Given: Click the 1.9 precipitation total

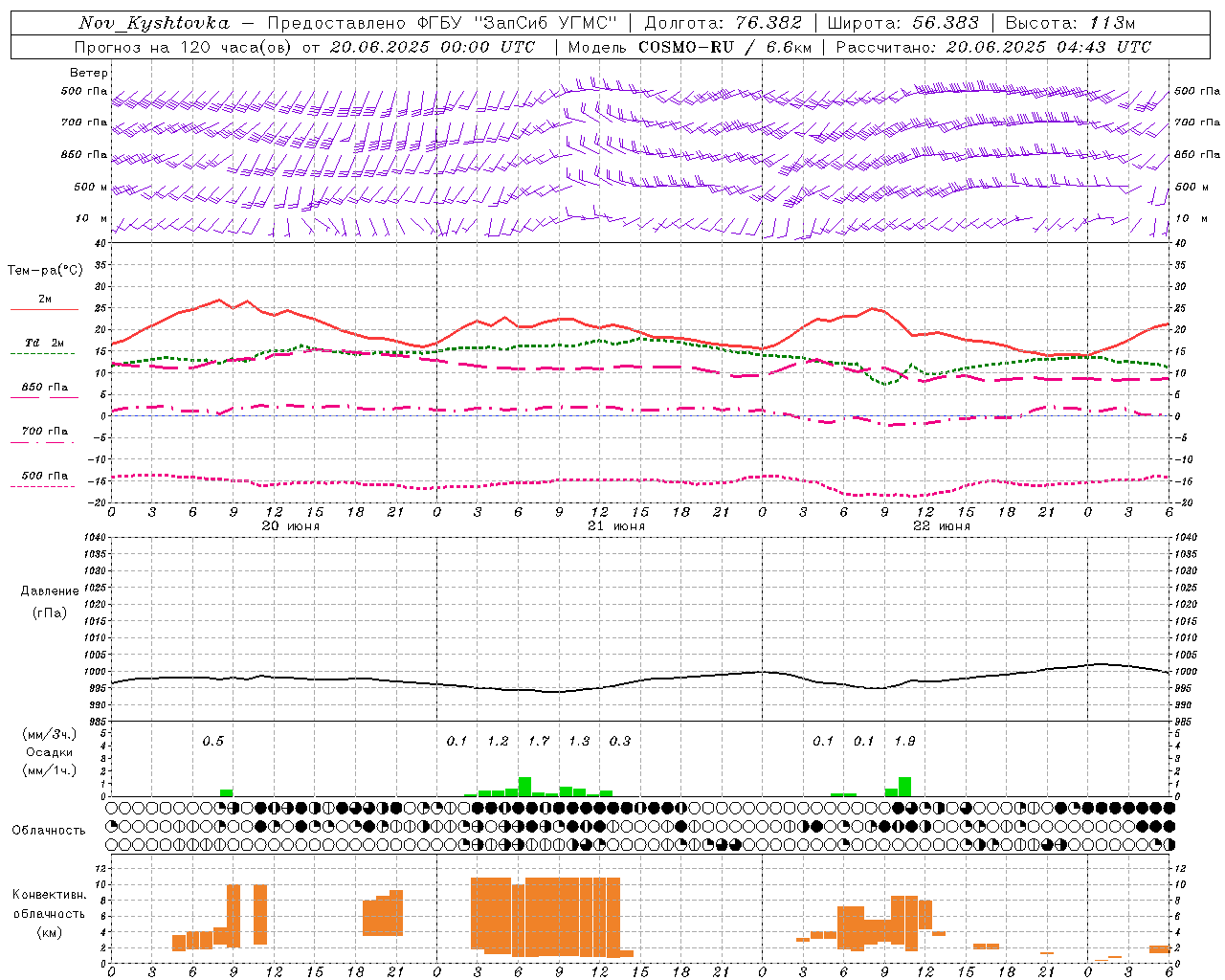Looking at the screenshot, I should (904, 741).
